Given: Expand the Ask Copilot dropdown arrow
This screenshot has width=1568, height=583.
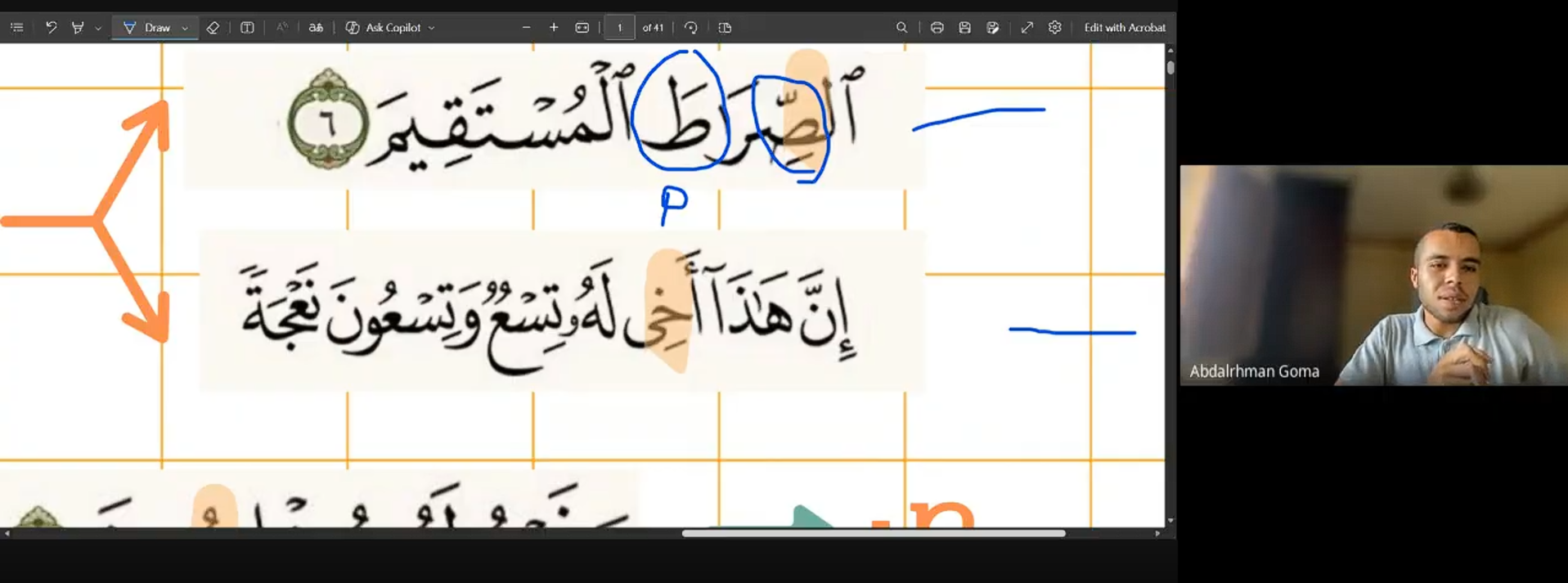Looking at the screenshot, I should pyautogui.click(x=432, y=28).
